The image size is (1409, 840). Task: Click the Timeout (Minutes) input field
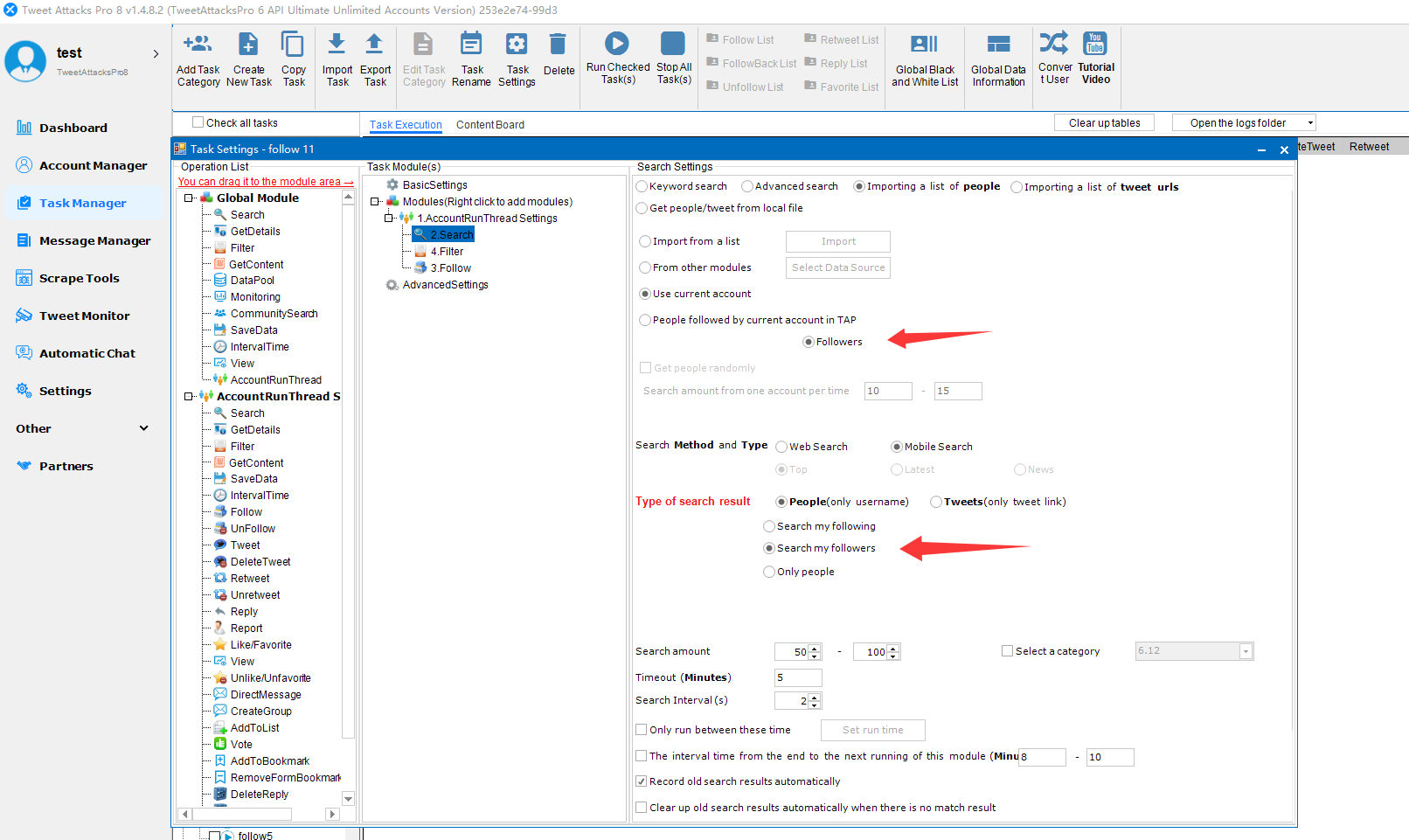(798, 677)
